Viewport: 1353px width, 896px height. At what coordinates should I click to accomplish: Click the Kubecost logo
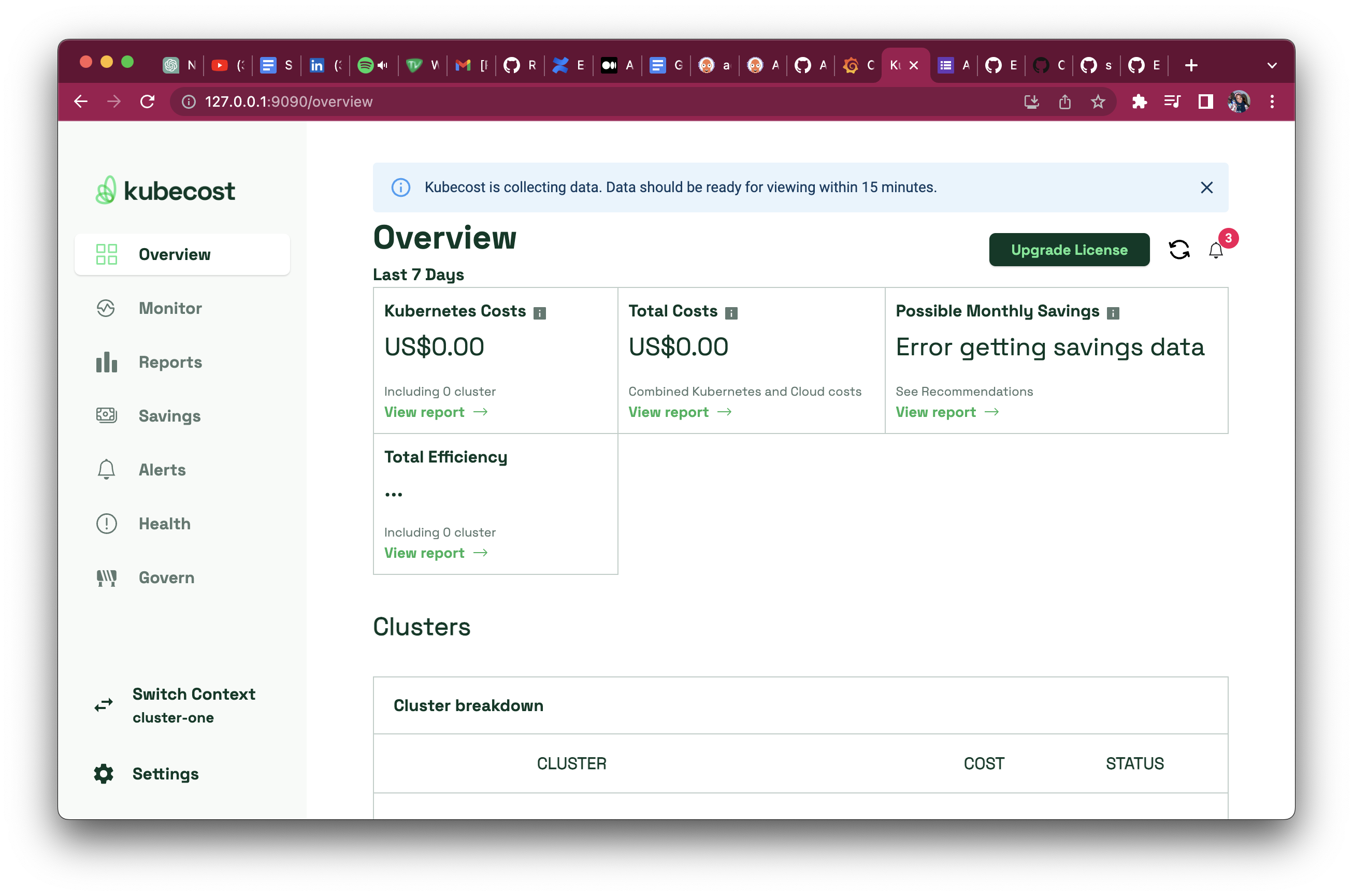(x=165, y=190)
